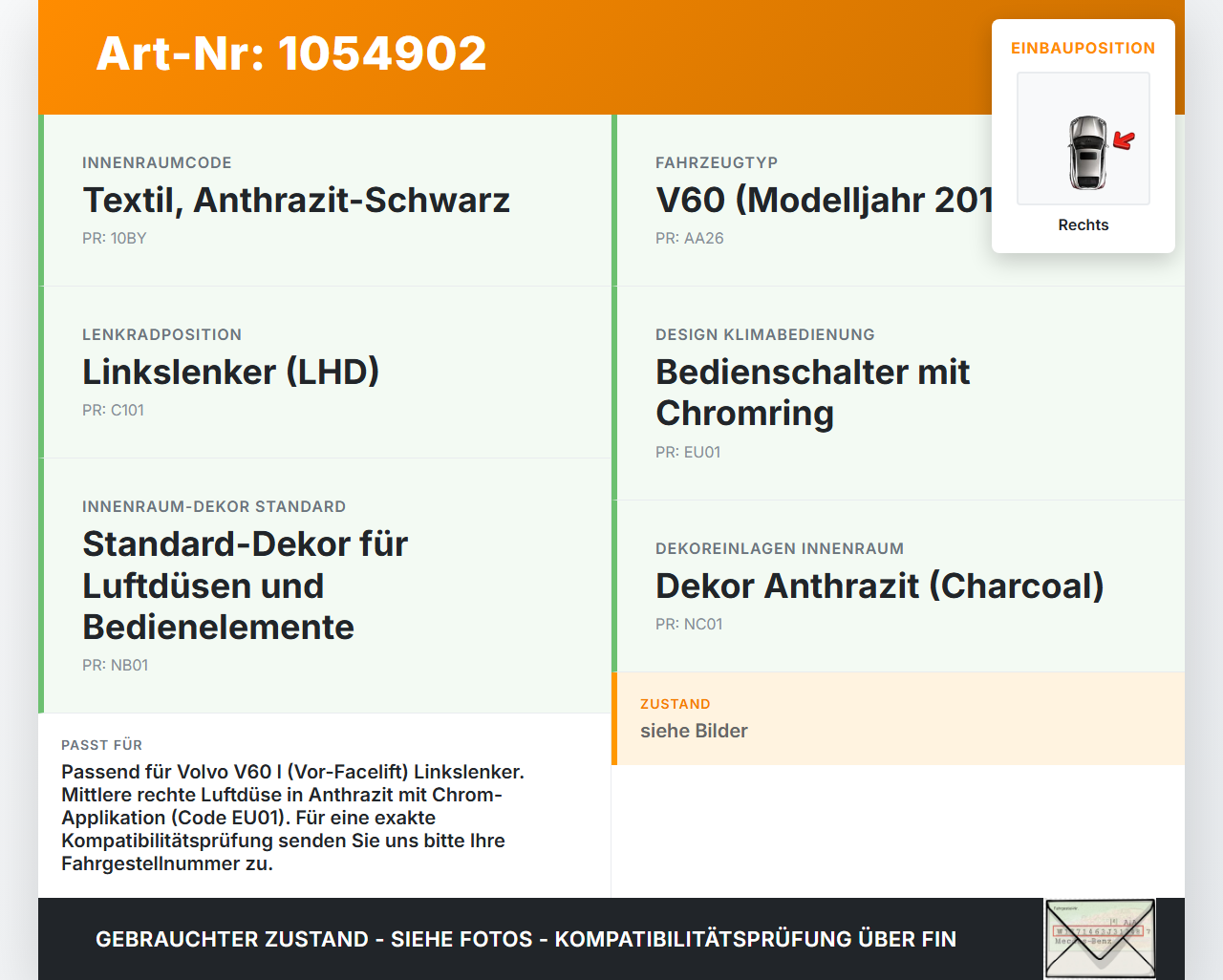Click the 'PR: 10BY' code

point(115,238)
